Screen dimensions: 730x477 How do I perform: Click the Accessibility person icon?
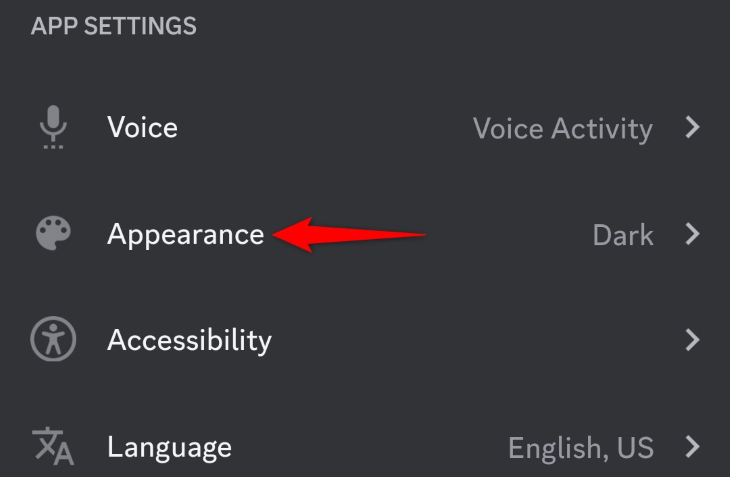[53, 340]
